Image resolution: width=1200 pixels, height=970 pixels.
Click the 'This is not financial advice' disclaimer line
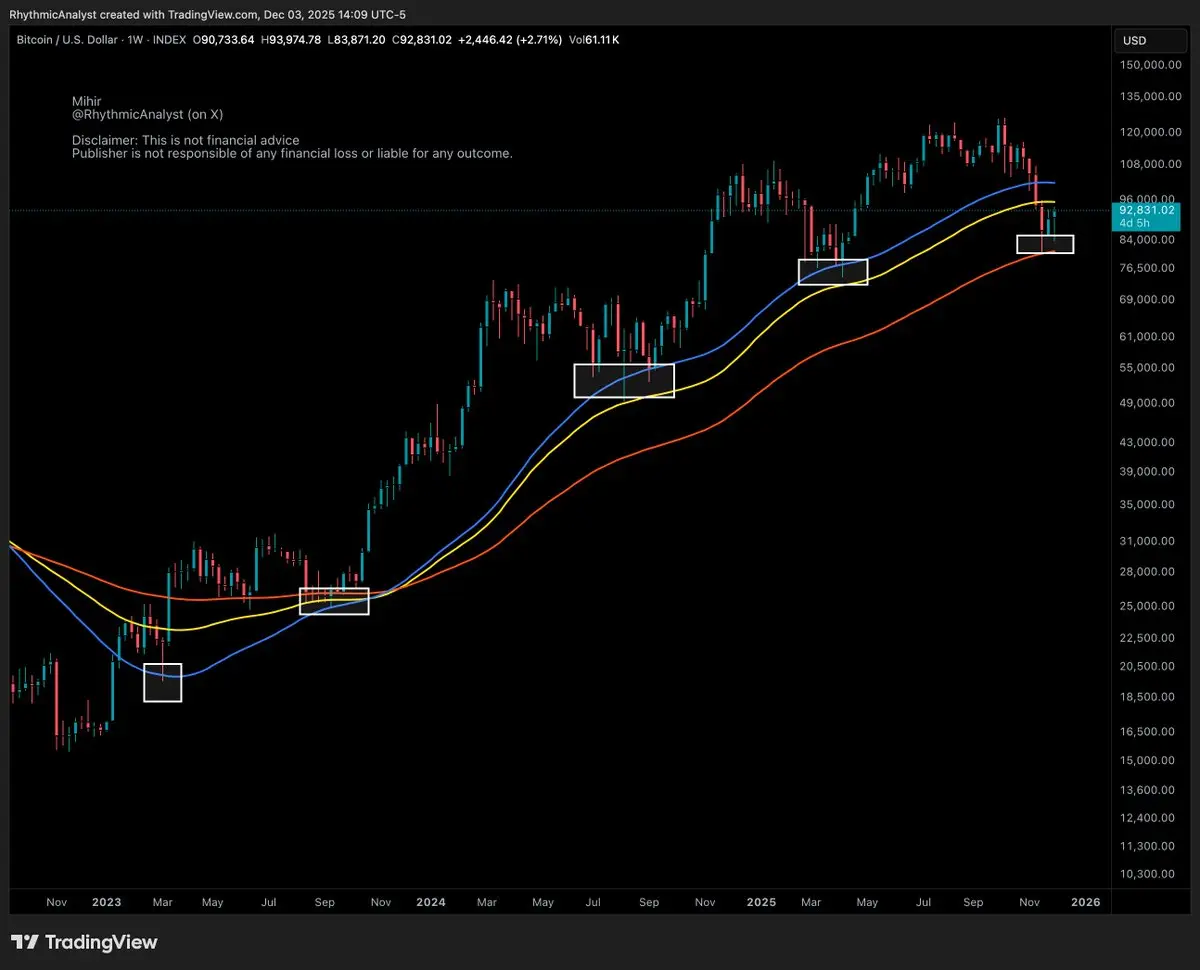(186, 141)
